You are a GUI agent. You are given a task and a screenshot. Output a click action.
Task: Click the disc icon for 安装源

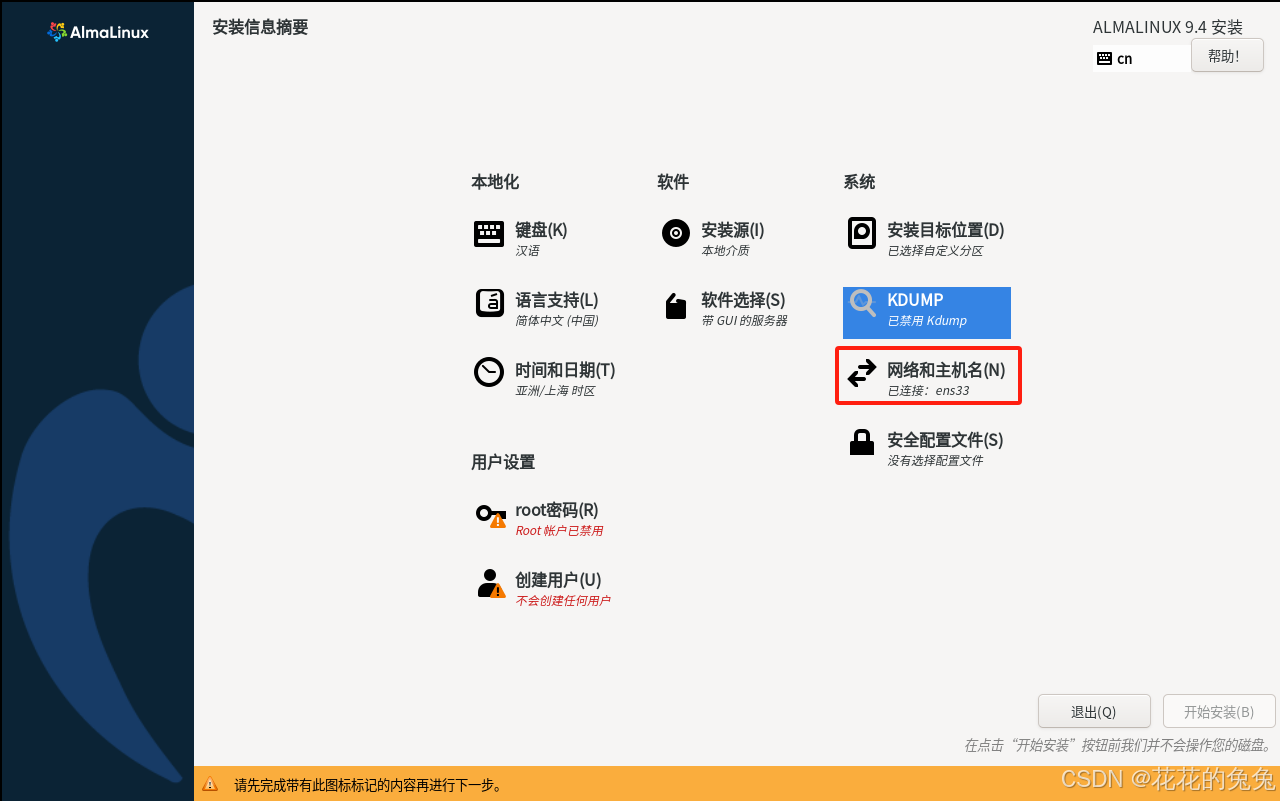pos(676,233)
